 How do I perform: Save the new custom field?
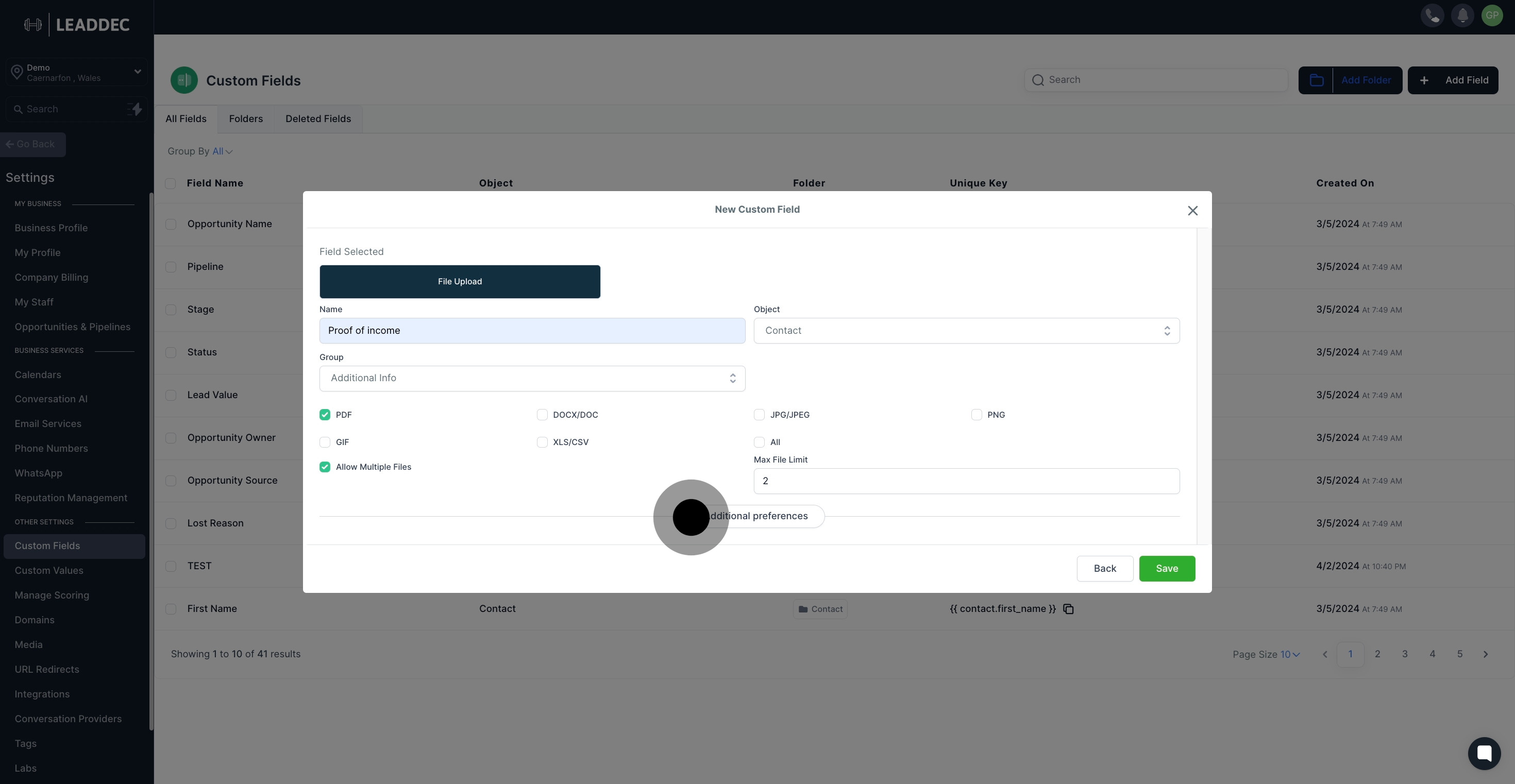pos(1166,568)
